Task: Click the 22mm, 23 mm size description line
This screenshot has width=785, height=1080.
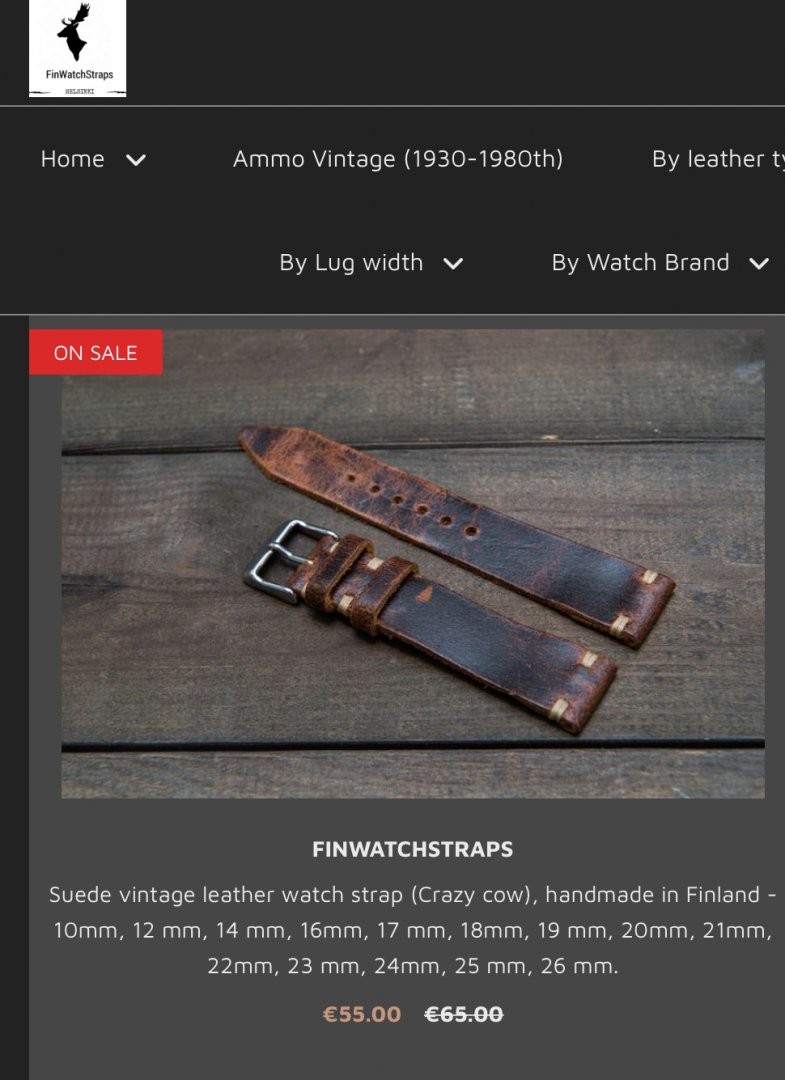Action: pyautogui.click(x=412, y=966)
